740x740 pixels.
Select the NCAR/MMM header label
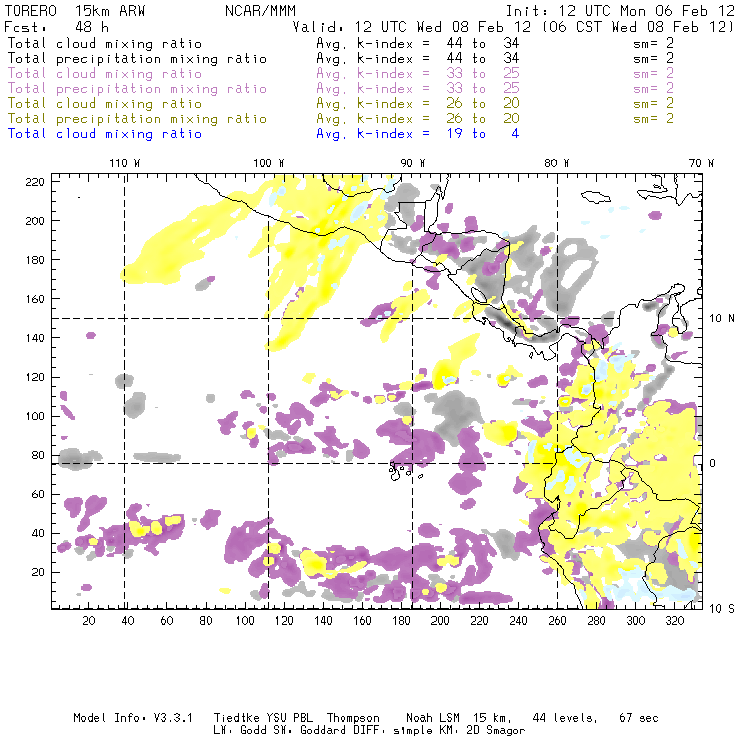pos(260,10)
